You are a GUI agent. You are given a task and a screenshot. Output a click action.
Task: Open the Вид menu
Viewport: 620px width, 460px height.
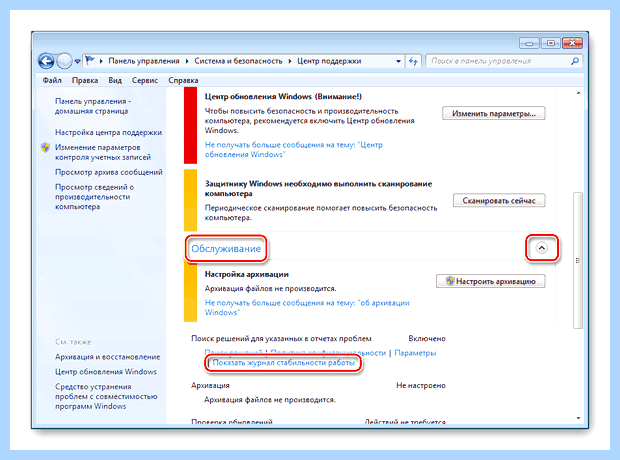(x=115, y=80)
